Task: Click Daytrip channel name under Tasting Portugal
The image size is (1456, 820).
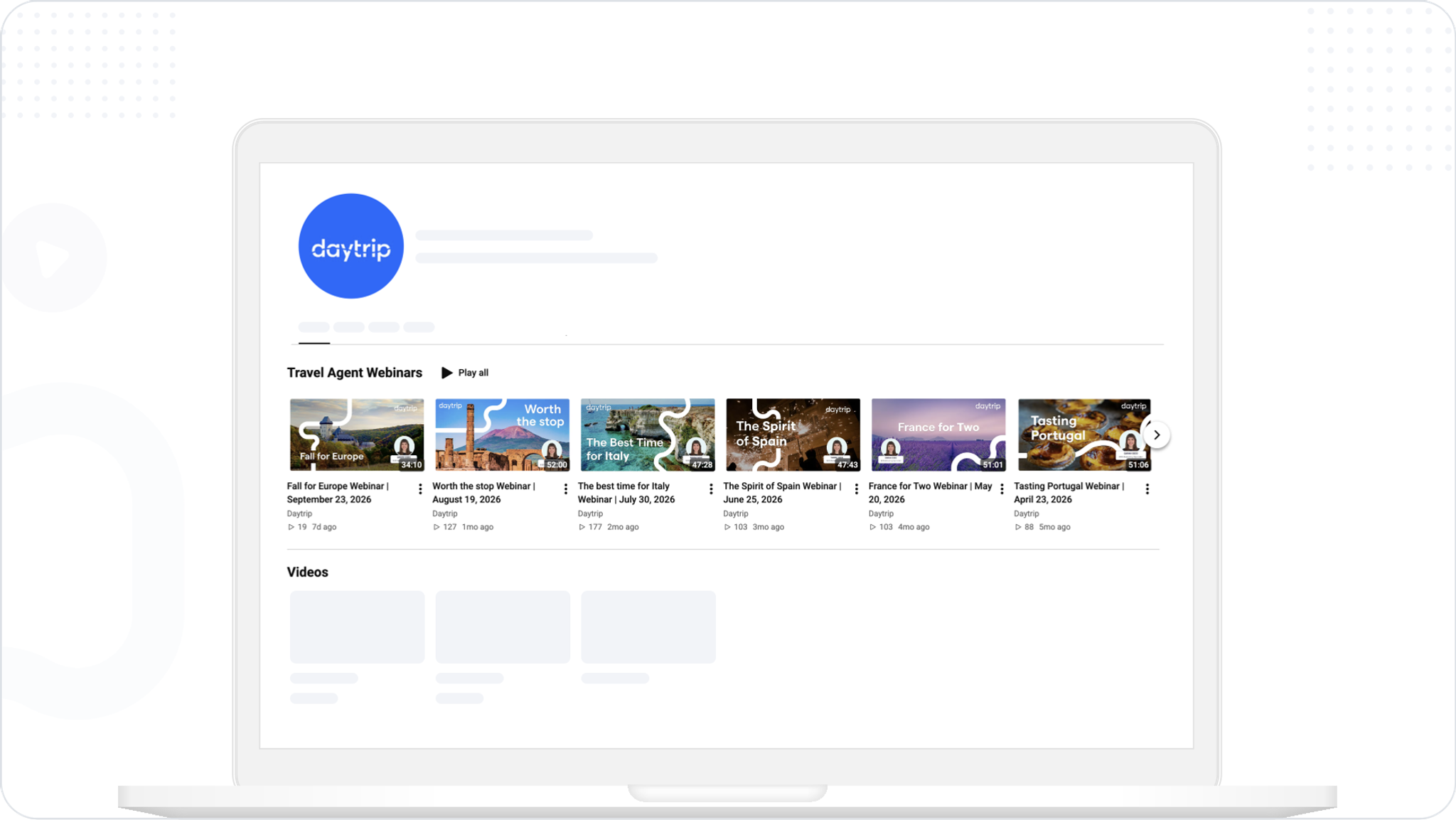Action: pyautogui.click(x=1026, y=513)
